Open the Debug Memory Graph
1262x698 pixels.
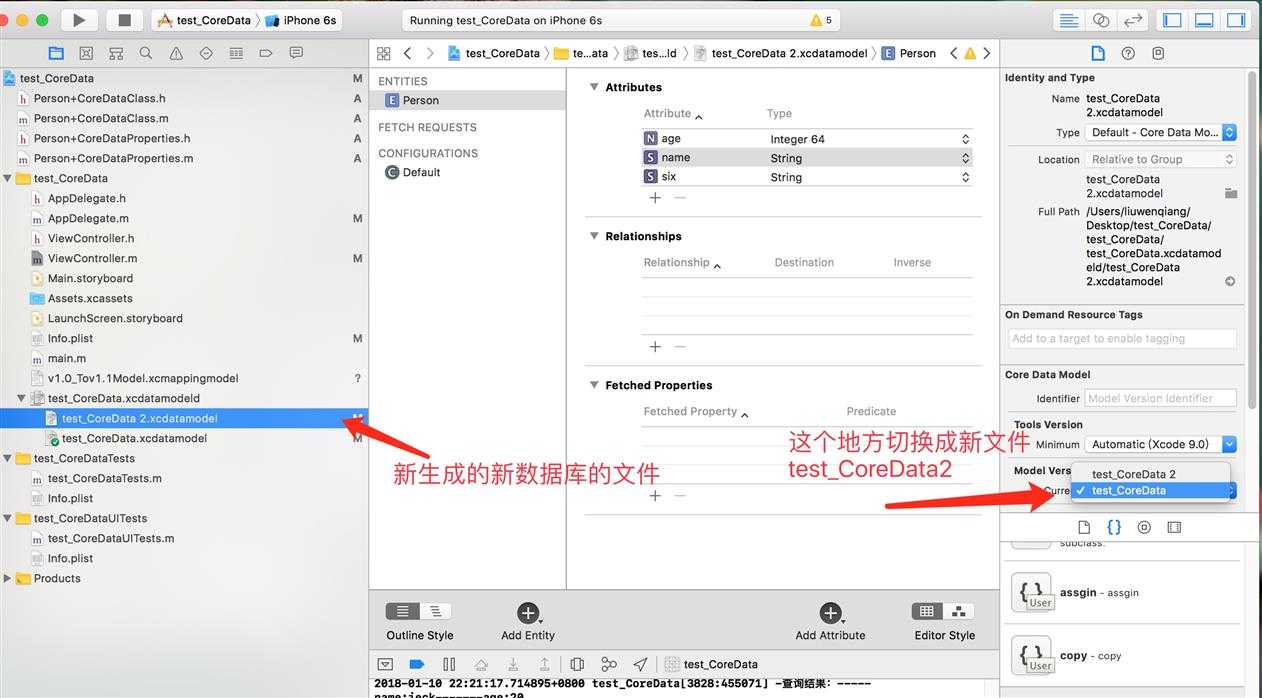pos(609,664)
